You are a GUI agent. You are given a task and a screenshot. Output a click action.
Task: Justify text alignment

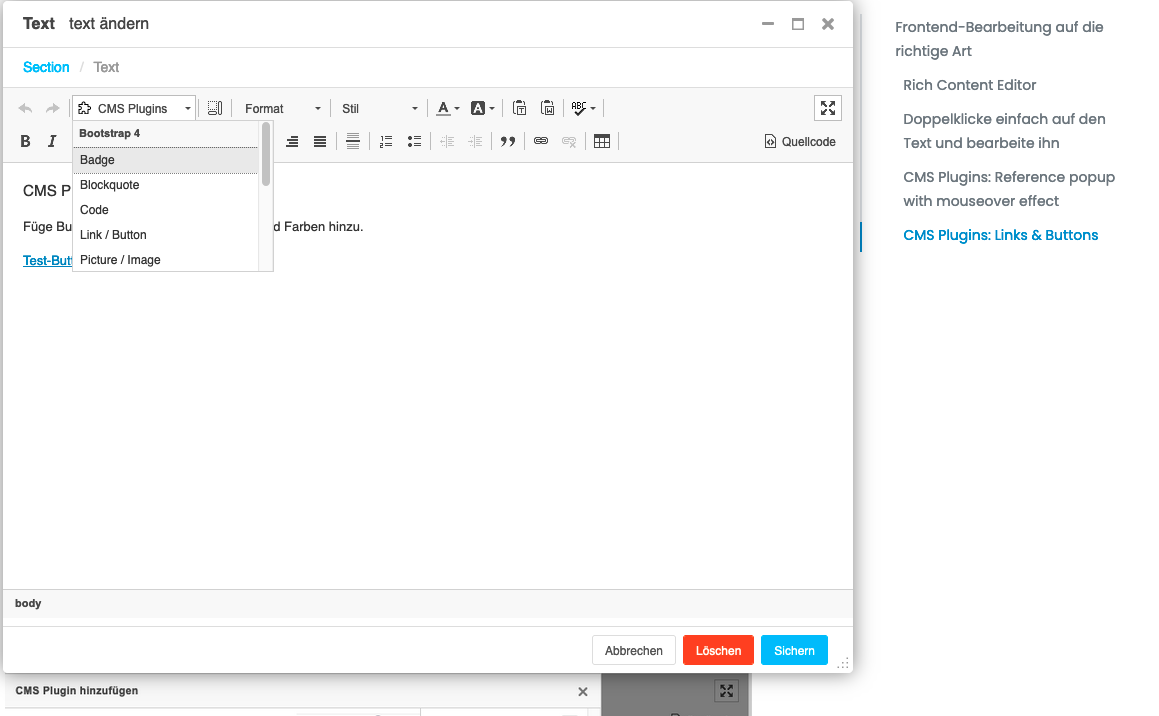(320, 142)
